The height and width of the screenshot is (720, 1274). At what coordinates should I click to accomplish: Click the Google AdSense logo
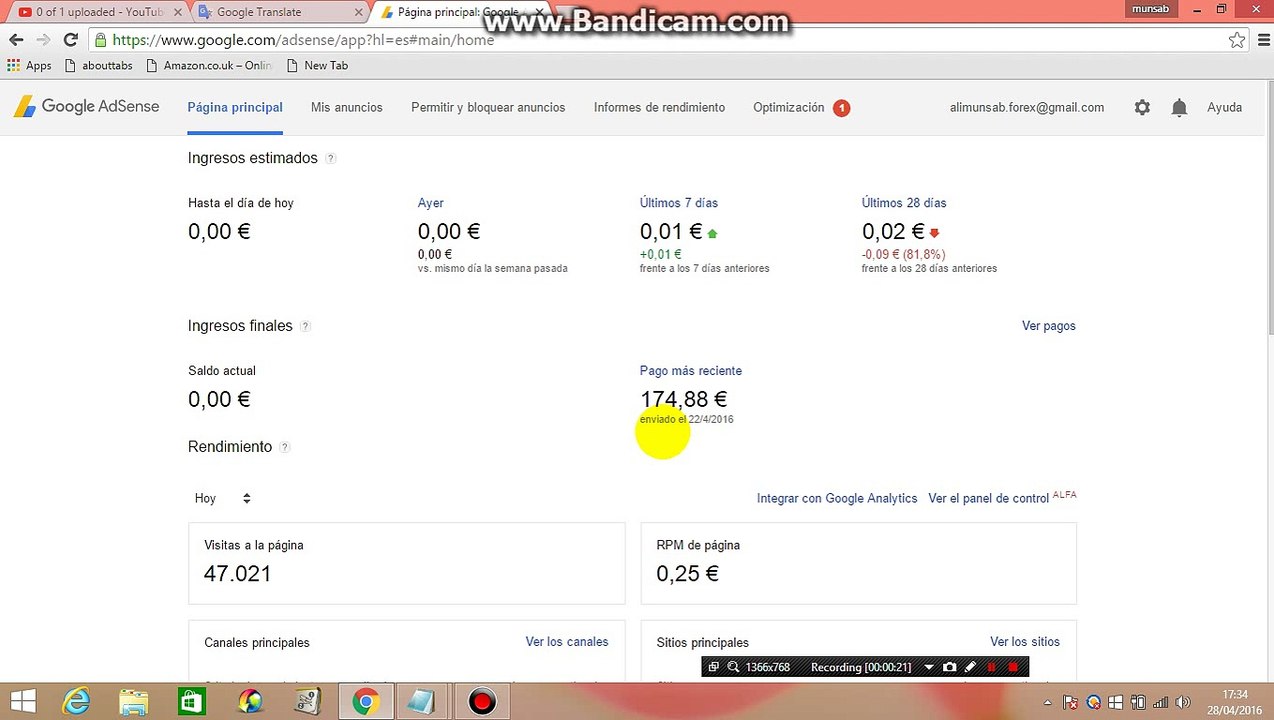(x=86, y=107)
